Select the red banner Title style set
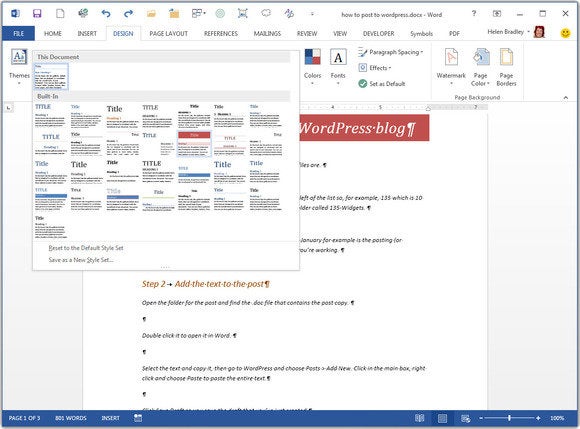580x429 pixels. [x=194, y=143]
